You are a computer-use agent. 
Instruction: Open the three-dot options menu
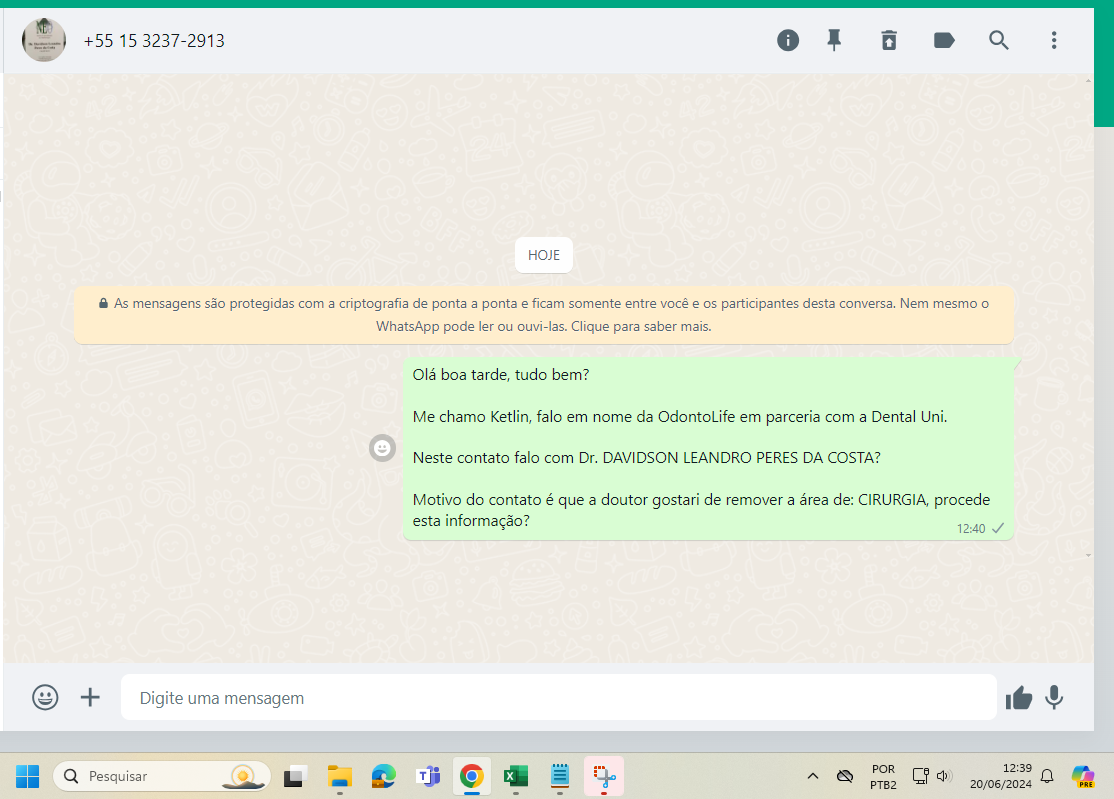1054,40
